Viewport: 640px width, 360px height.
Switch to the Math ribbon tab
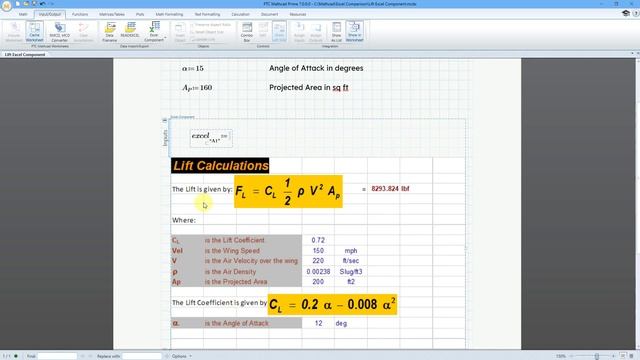[23, 14]
